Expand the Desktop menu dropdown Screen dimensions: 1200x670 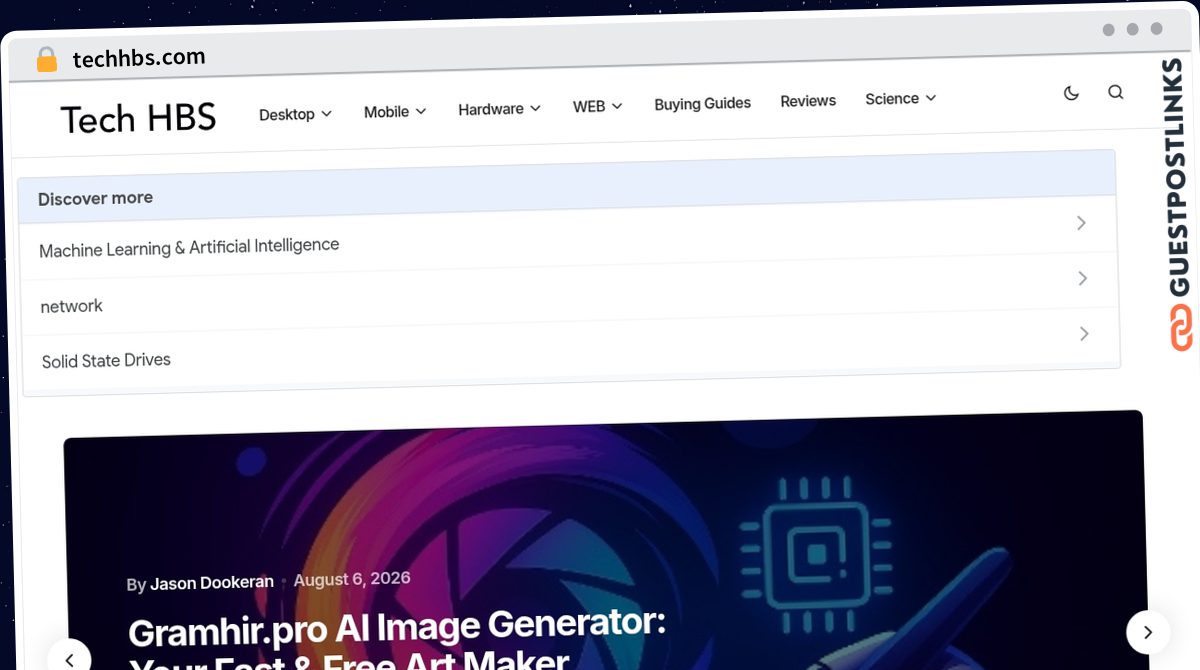point(295,114)
